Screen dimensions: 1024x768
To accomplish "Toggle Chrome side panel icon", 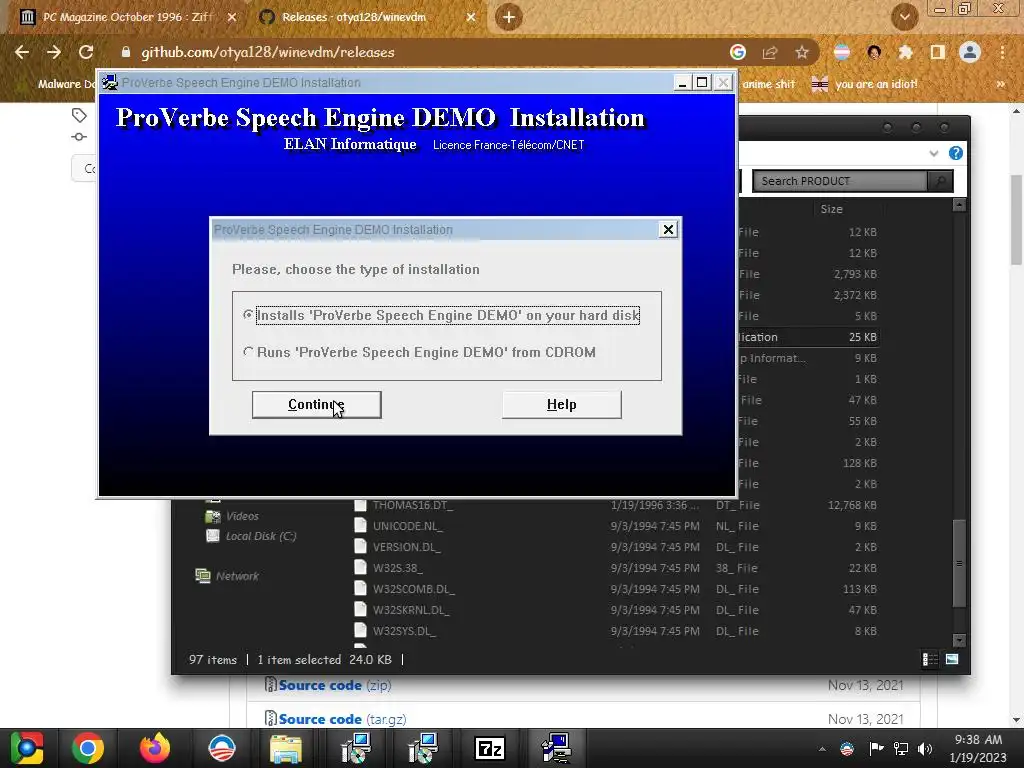I will click(x=938, y=52).
